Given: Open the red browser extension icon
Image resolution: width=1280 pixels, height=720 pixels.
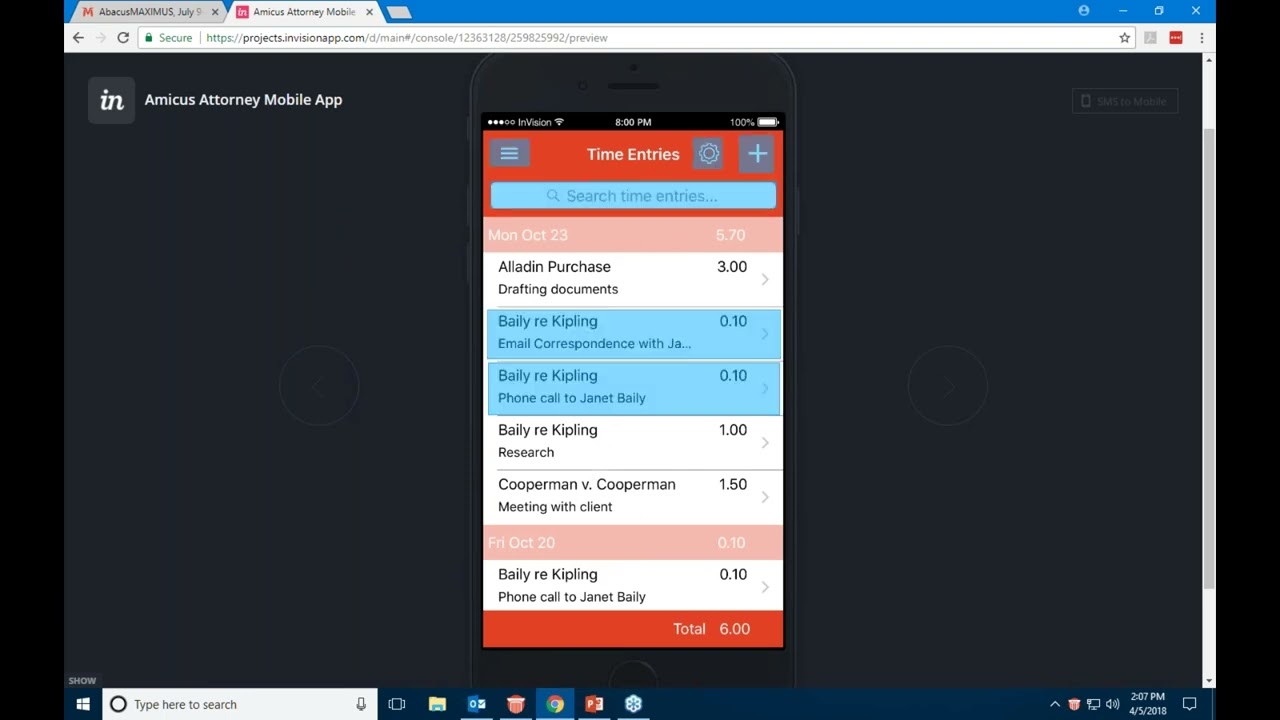Looking at the screenshot, I should (1176, 38).
